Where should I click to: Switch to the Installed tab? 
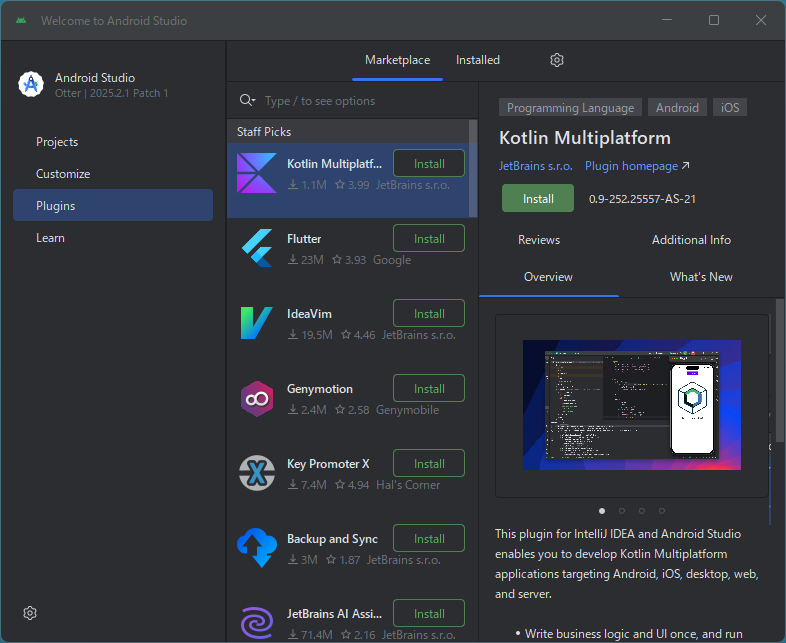pyautogui.click(x=478, y=60)
